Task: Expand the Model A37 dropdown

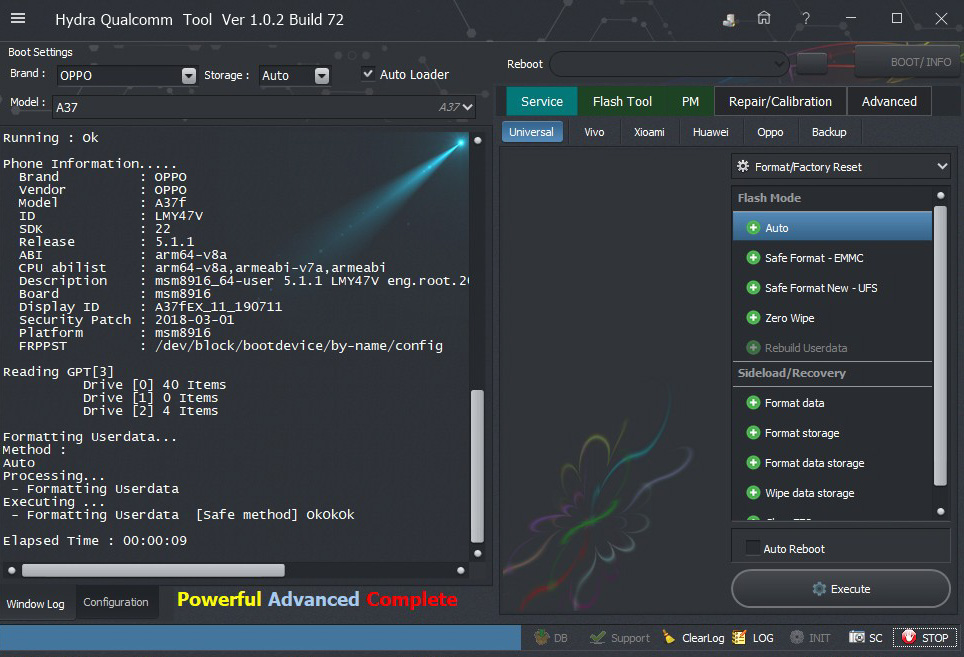Action: pos(468,107)
